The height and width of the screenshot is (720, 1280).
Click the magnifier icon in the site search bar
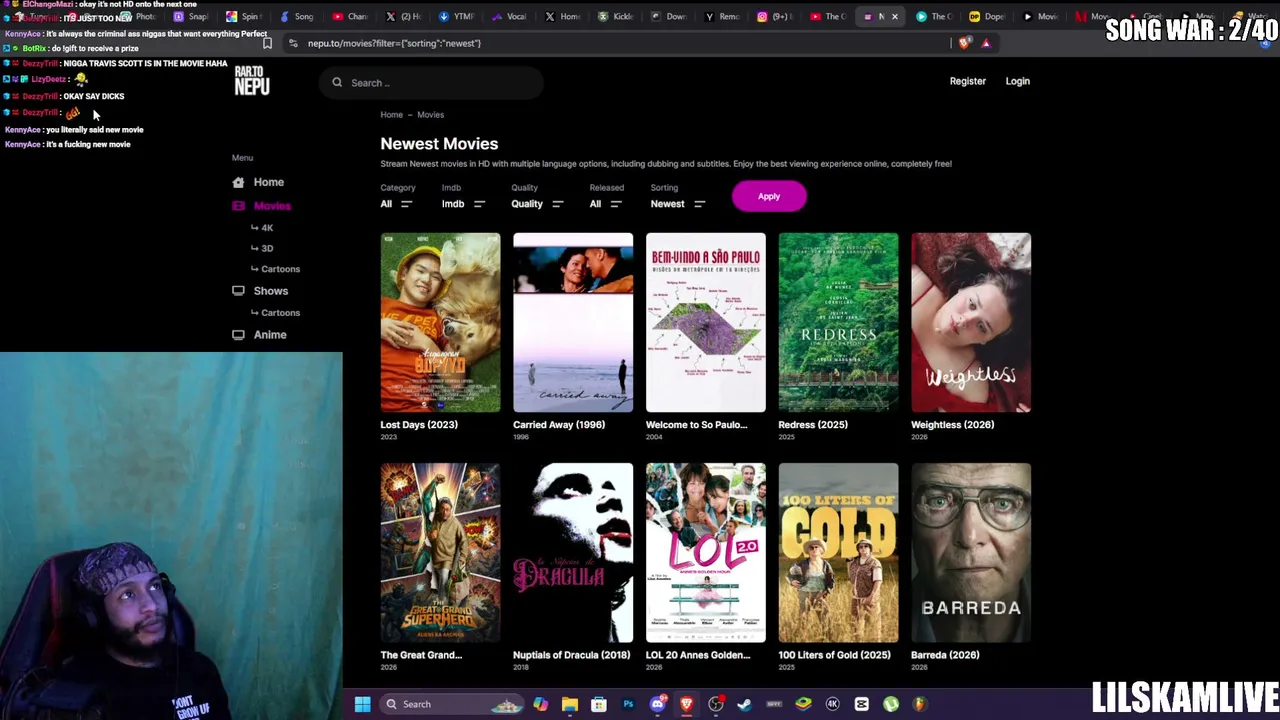[x=337, y=83]
